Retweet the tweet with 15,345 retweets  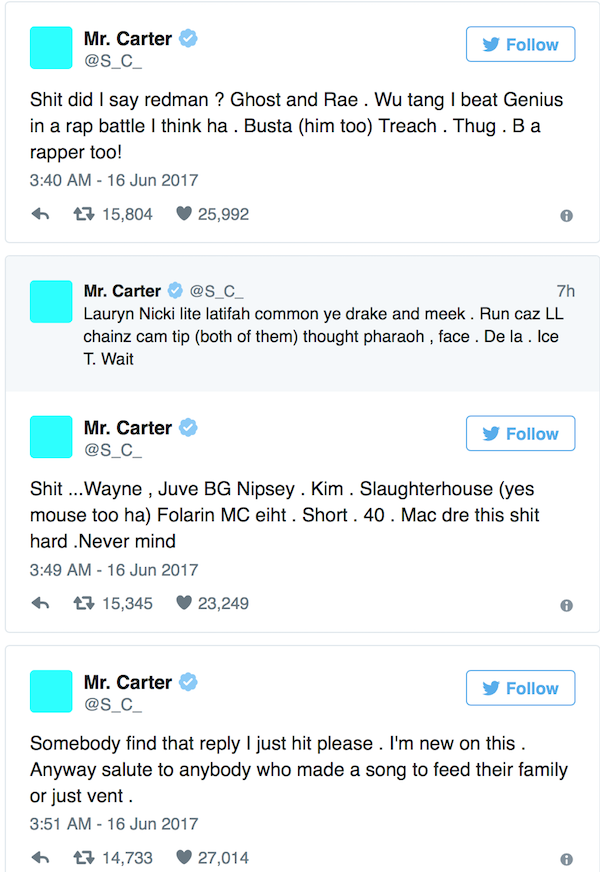(85, 603)
